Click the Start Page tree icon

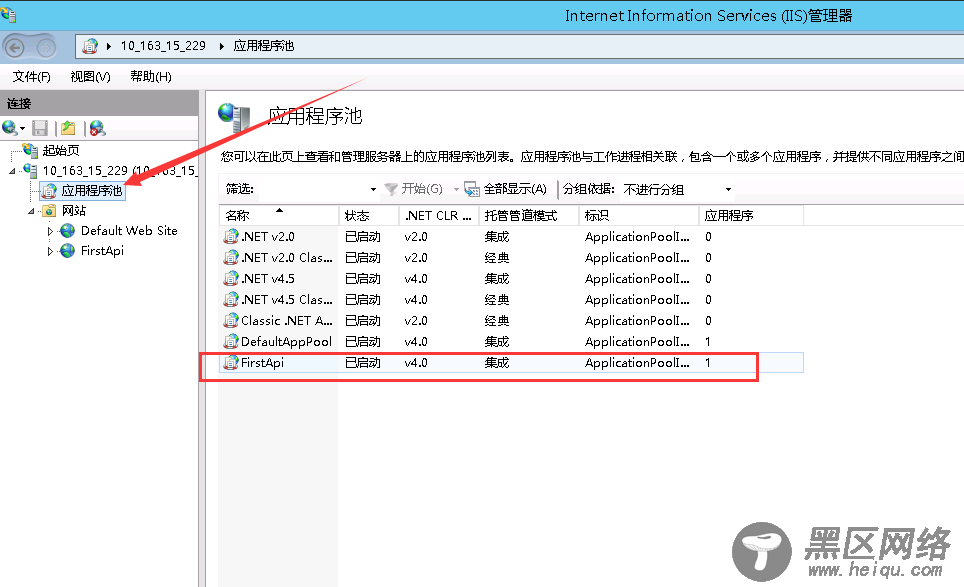coord(30,150)
